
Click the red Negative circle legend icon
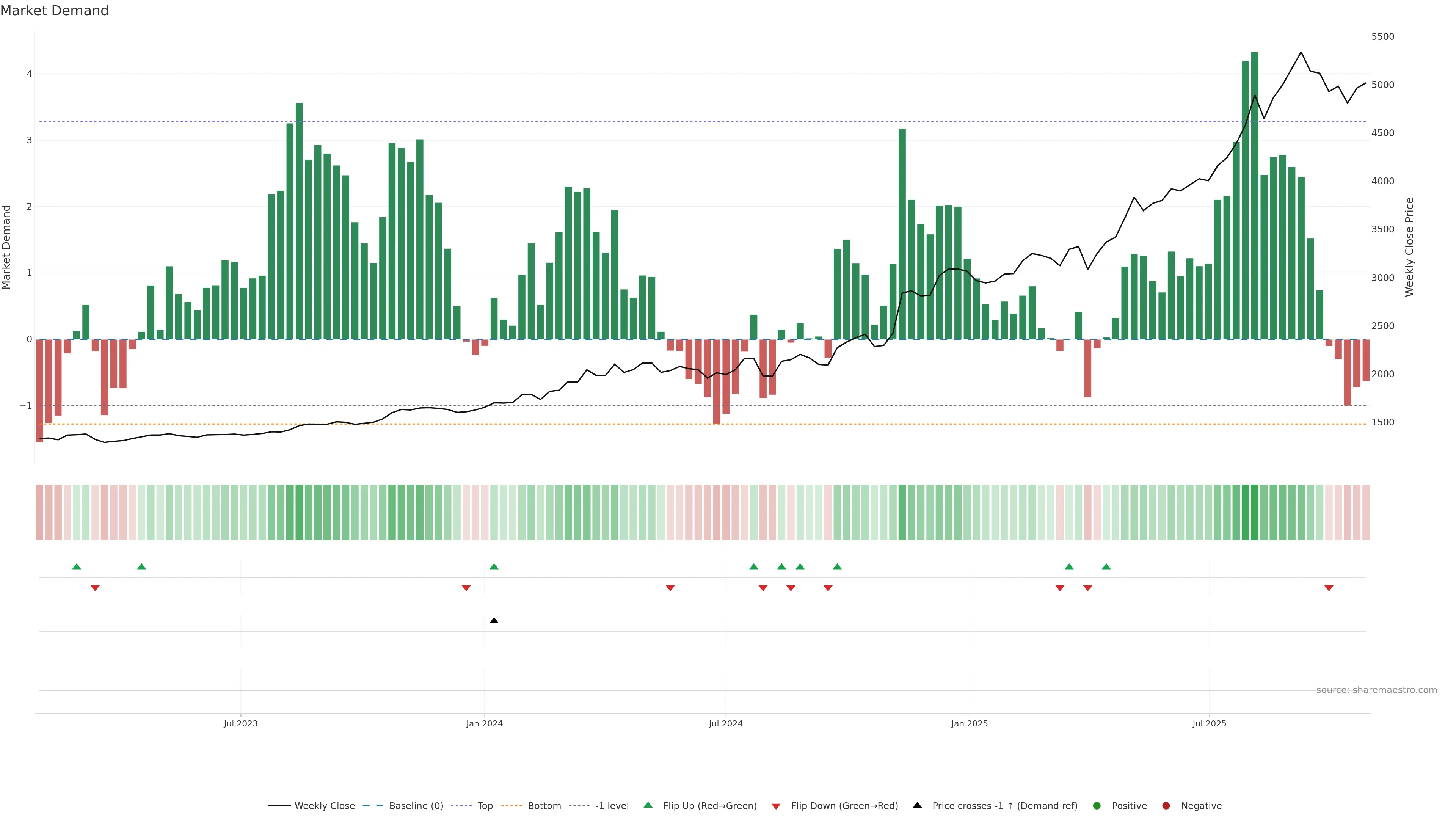tap(1166, 805)
